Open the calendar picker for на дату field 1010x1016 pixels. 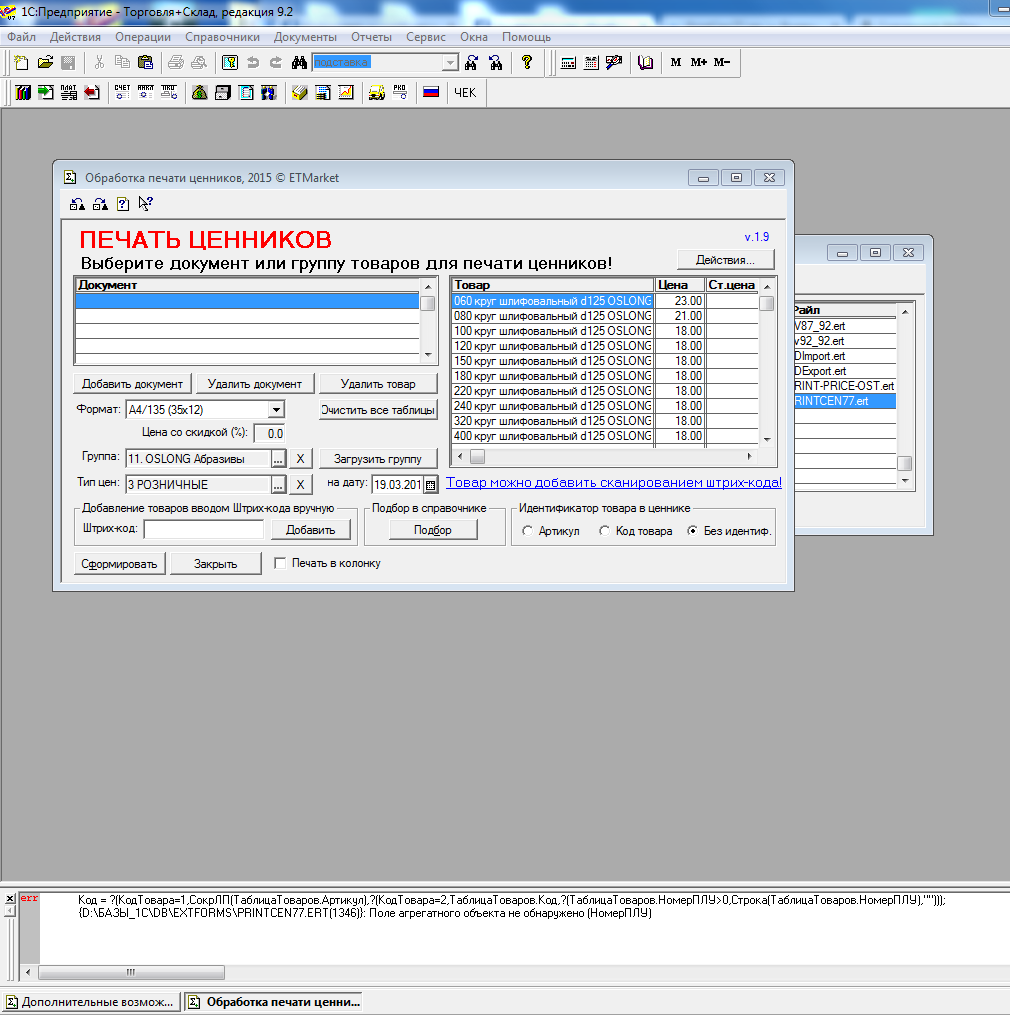click(x=430, y=485)
